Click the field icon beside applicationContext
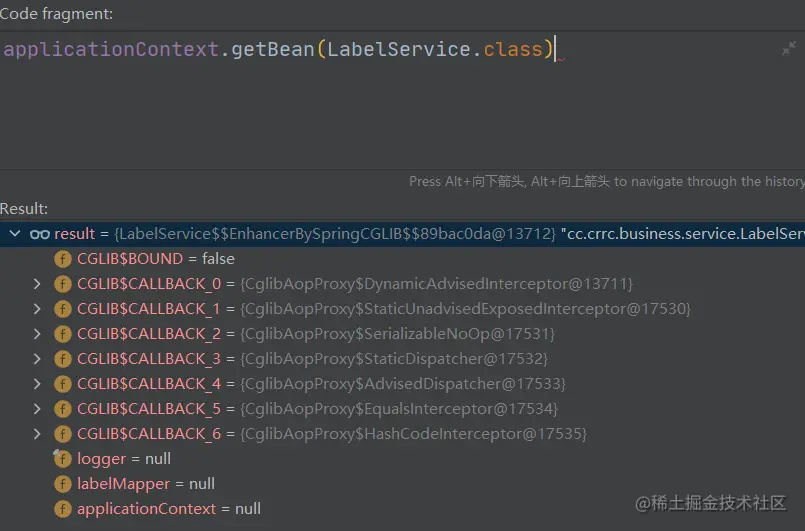This screenshot has height=531, width=805. (x=63, y=509)
